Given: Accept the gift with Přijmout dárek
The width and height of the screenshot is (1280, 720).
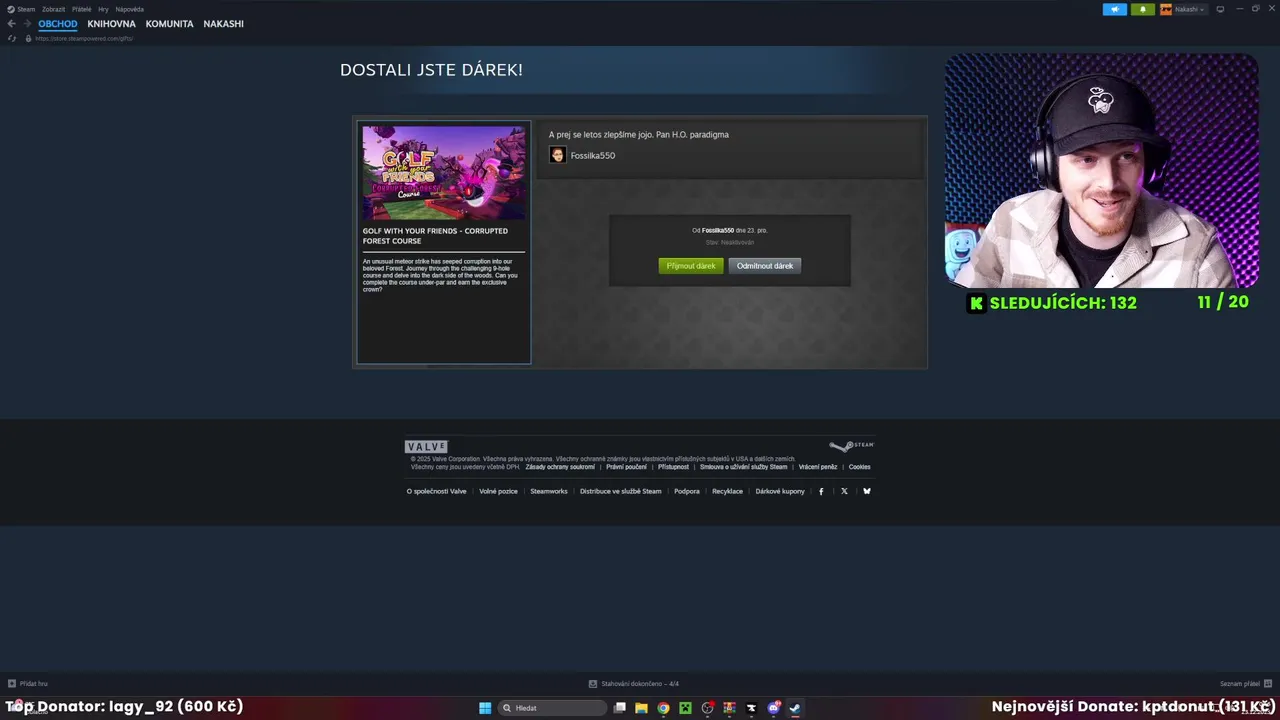Looking at the screenshot, I should click(691, 266).
